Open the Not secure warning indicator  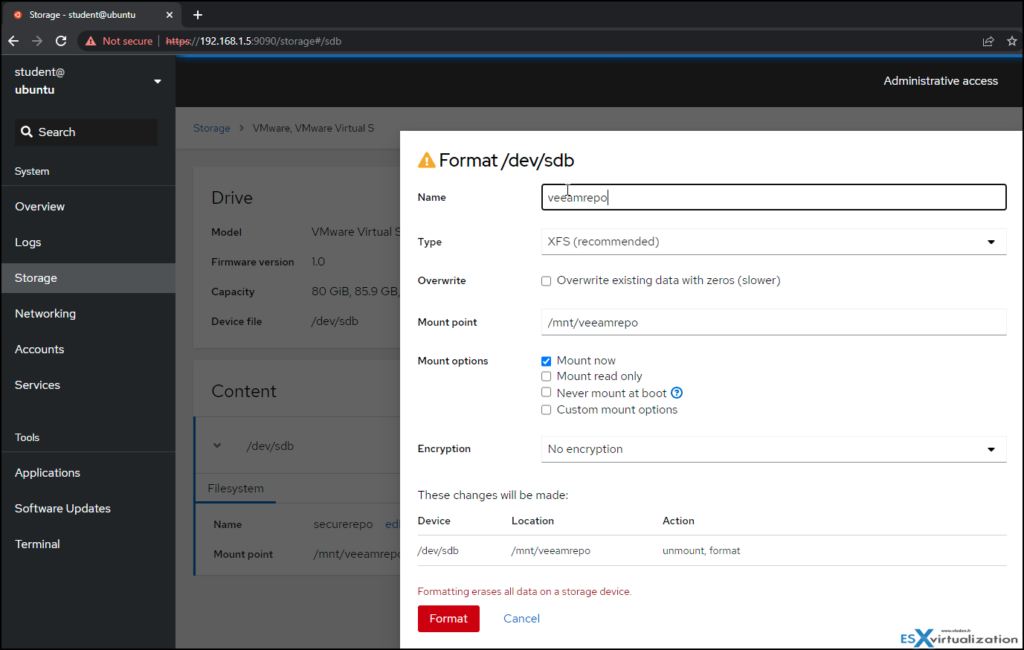[118, 41]
